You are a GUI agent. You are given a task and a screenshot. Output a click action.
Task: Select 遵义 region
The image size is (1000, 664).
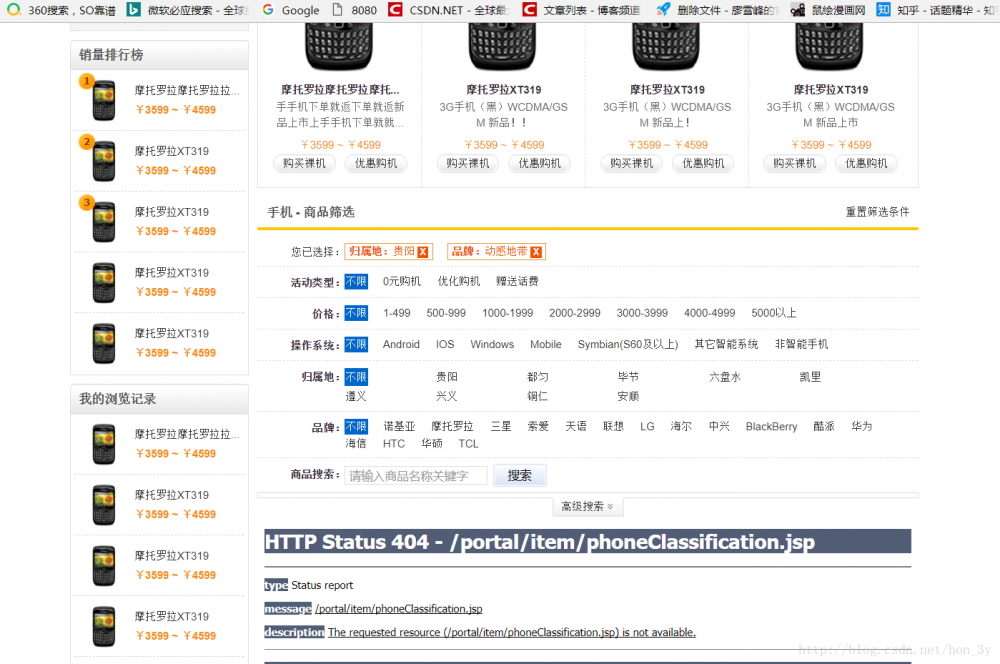tap(356, 396)
